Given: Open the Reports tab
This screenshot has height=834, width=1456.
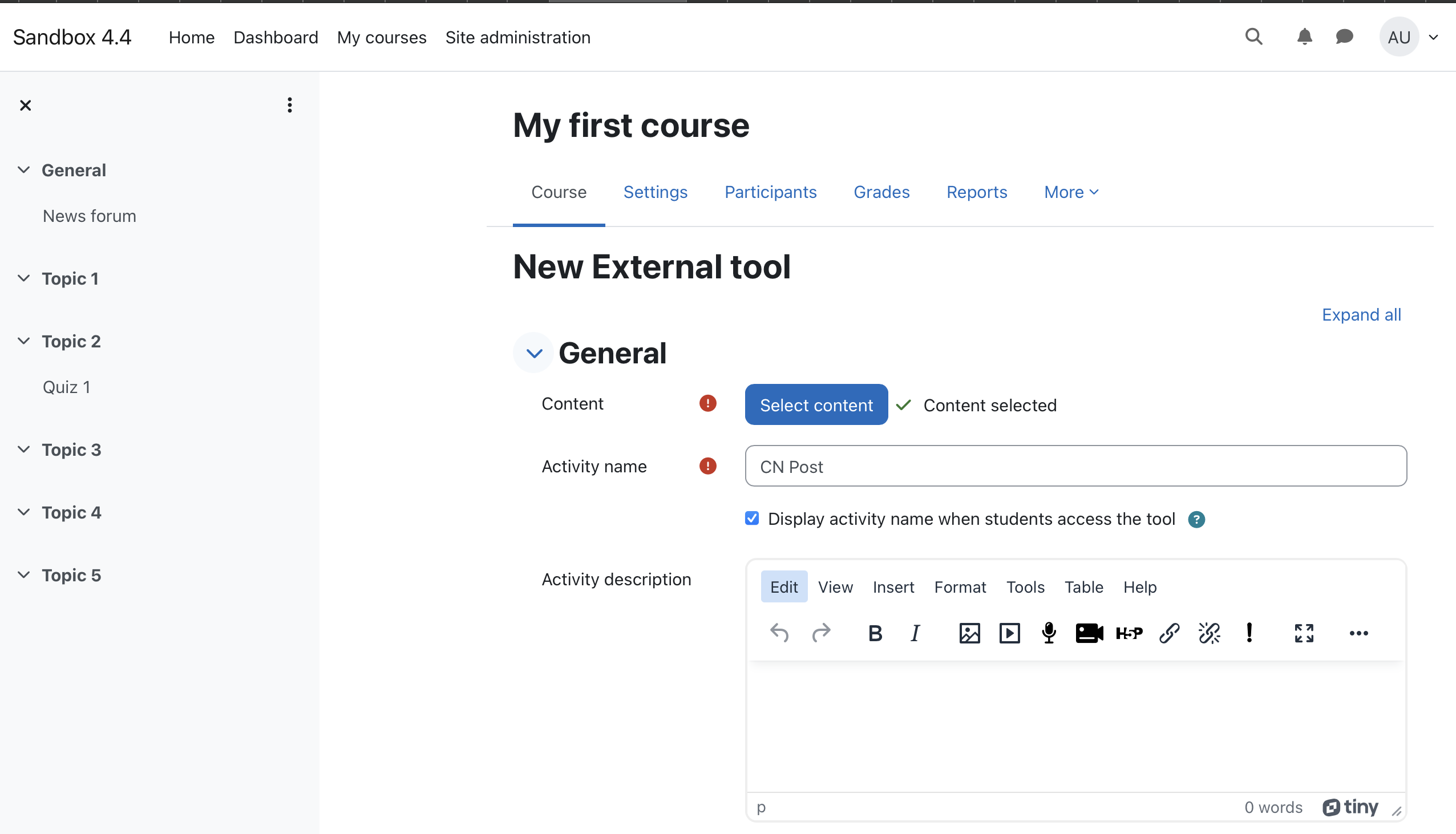Looking at the screenshot, I should [977, 192].
